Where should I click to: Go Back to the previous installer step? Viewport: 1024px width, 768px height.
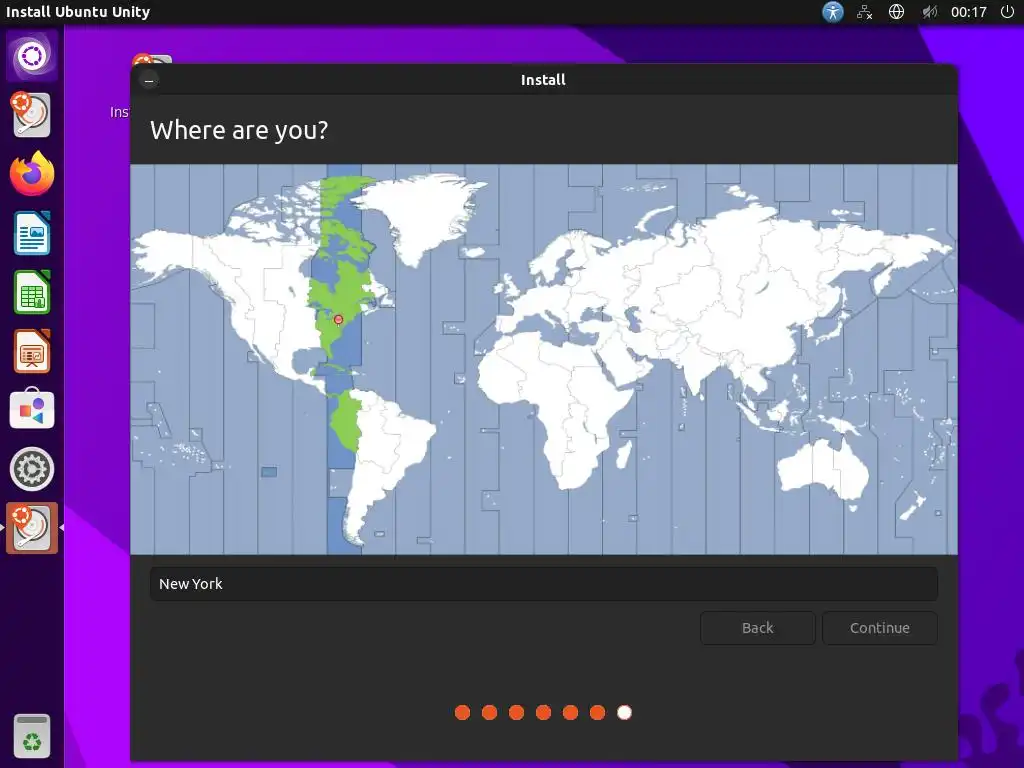point(758,628)
